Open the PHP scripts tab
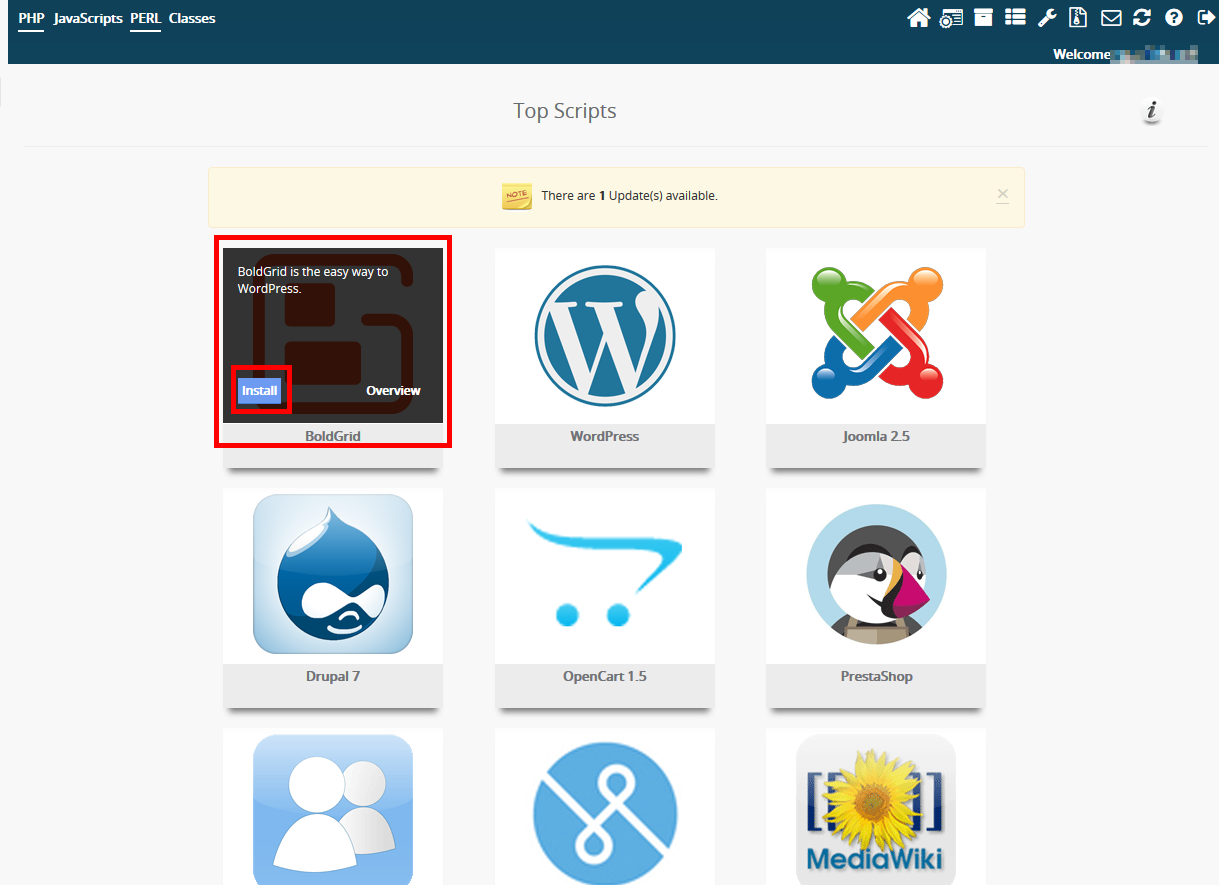 pos(31,18)
